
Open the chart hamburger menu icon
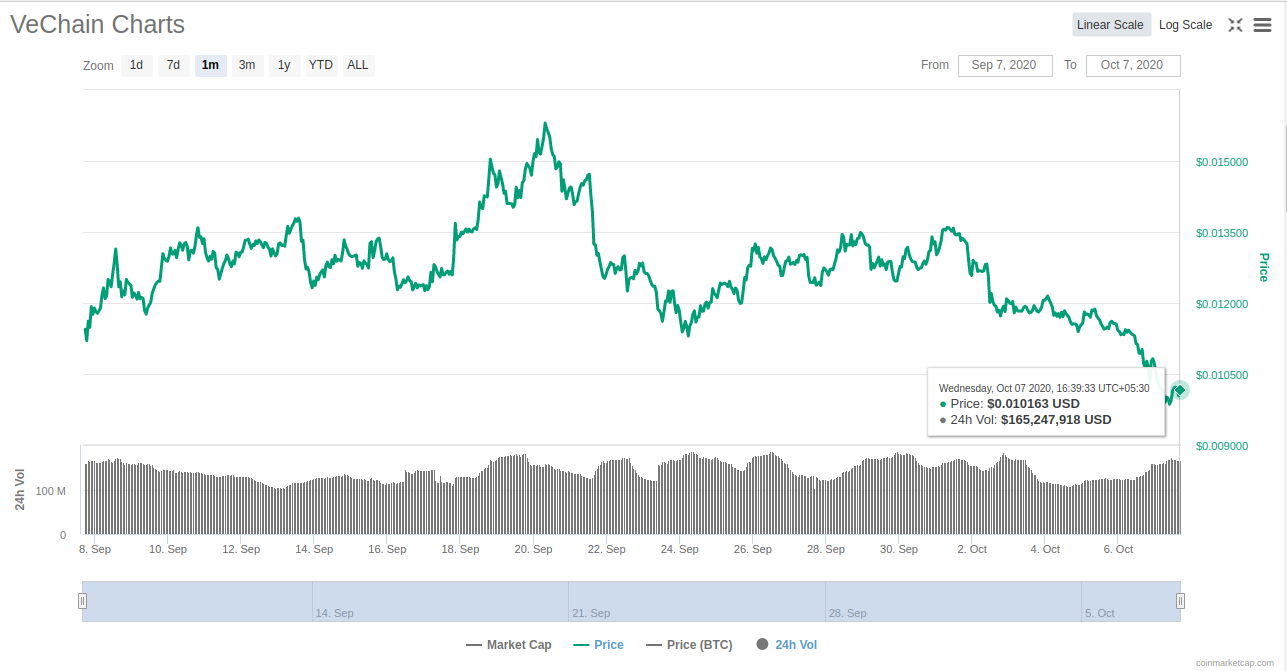(1262, 25)
